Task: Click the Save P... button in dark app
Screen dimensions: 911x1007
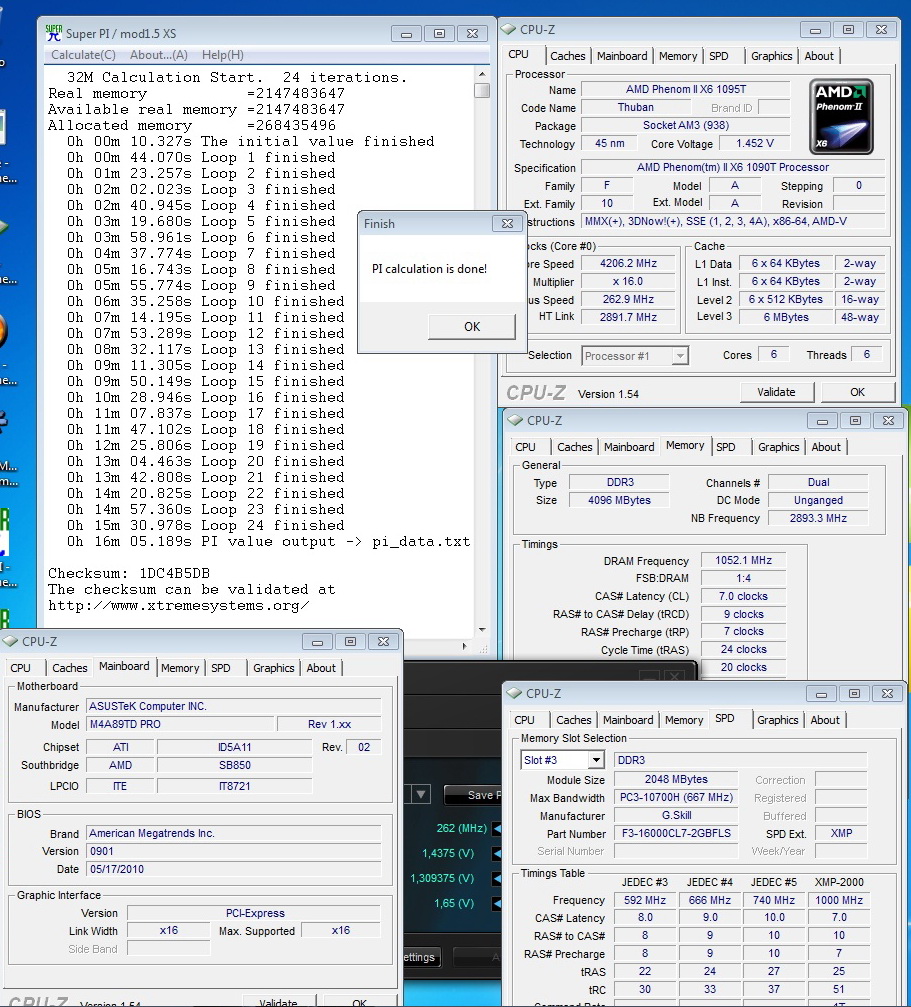Action: click(473, 795)
